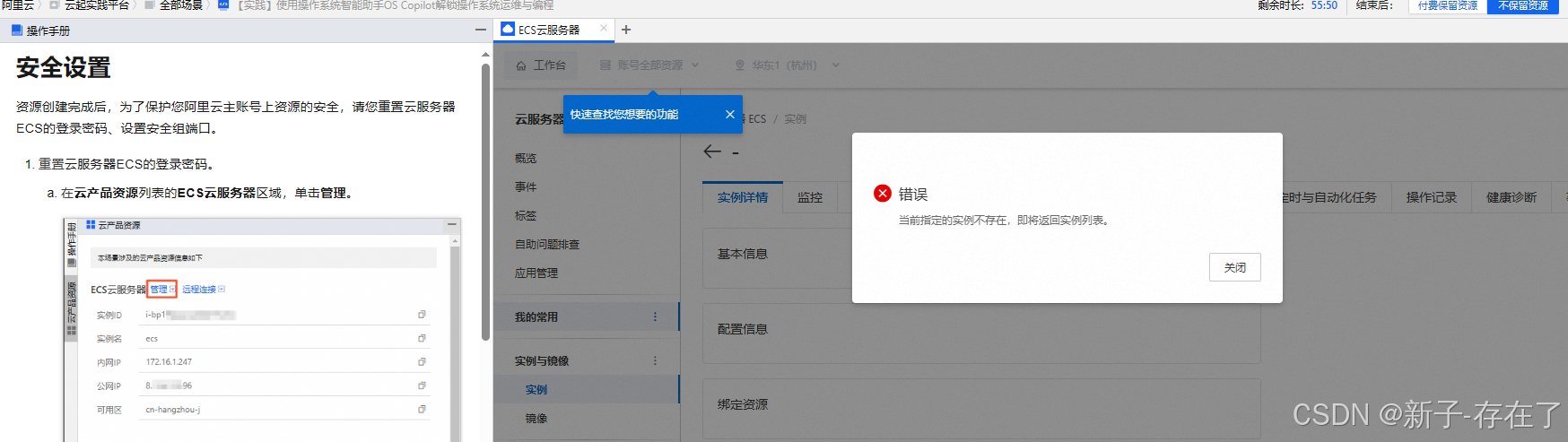The height and width of the screenshot is (442, 1568).
Task: Open the 工作台 home button
Action: pyautogui.click(x=541, y=65)
